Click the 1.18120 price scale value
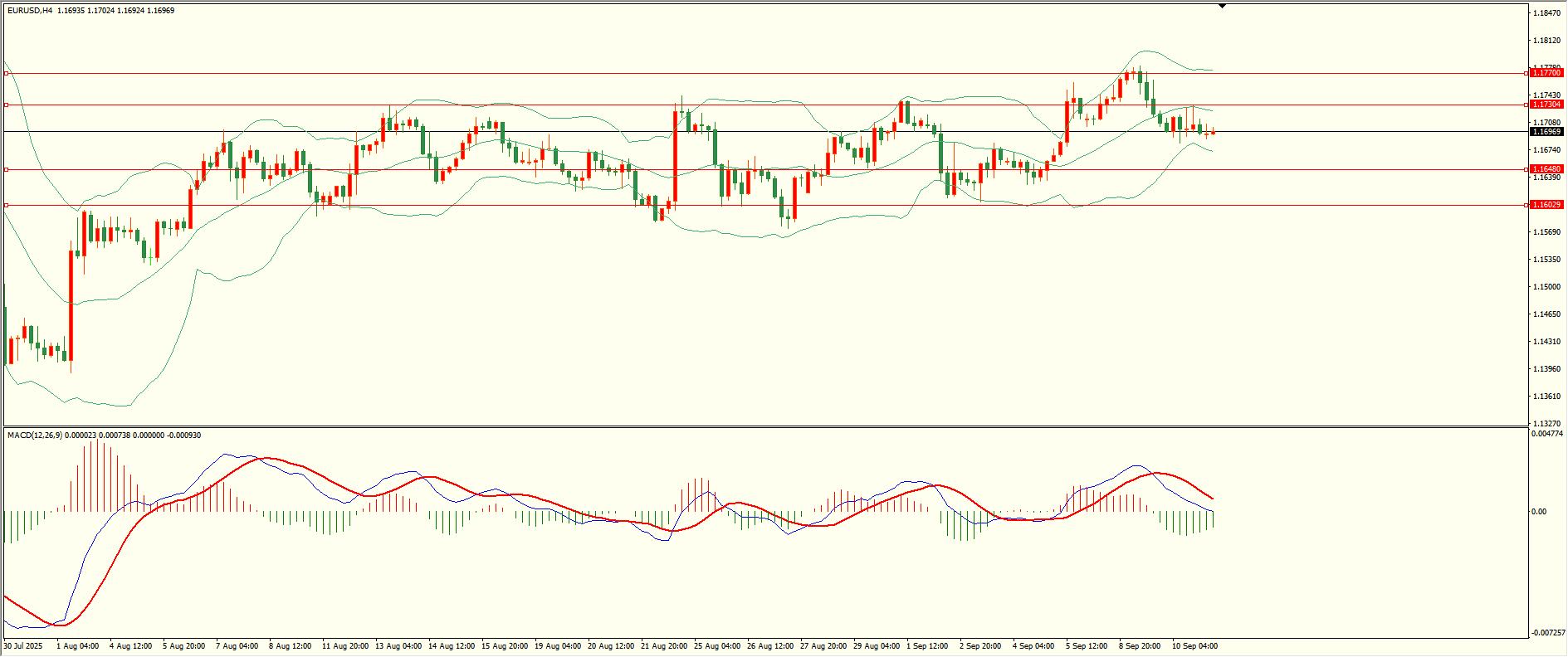 [1546, 41]
